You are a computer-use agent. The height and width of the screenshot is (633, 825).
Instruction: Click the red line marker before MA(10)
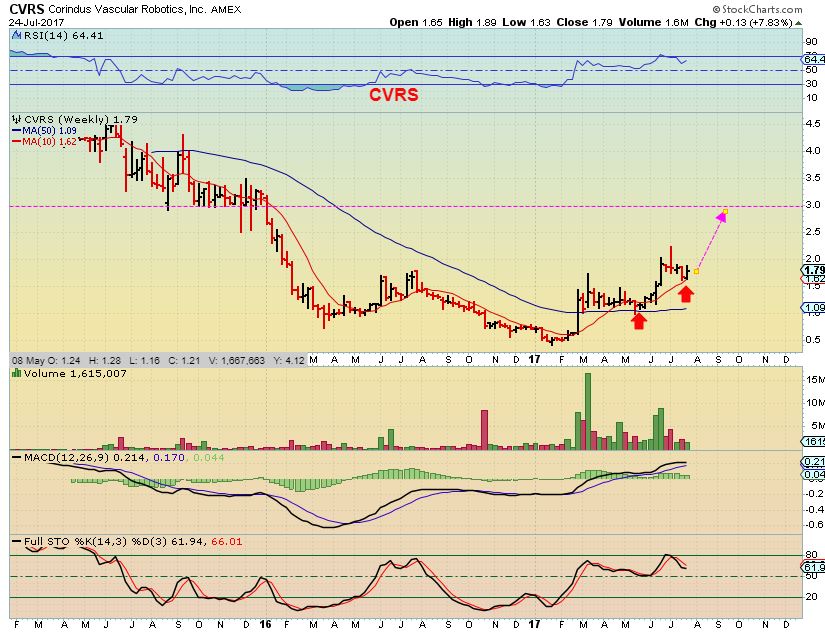tap(16, 141)
